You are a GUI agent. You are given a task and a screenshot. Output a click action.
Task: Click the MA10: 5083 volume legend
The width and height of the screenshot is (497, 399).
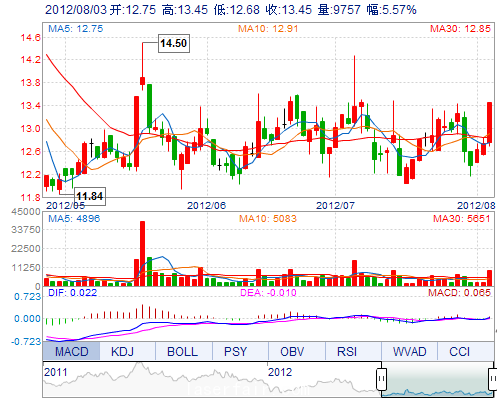pyautogui.click(x=268, y=219)
